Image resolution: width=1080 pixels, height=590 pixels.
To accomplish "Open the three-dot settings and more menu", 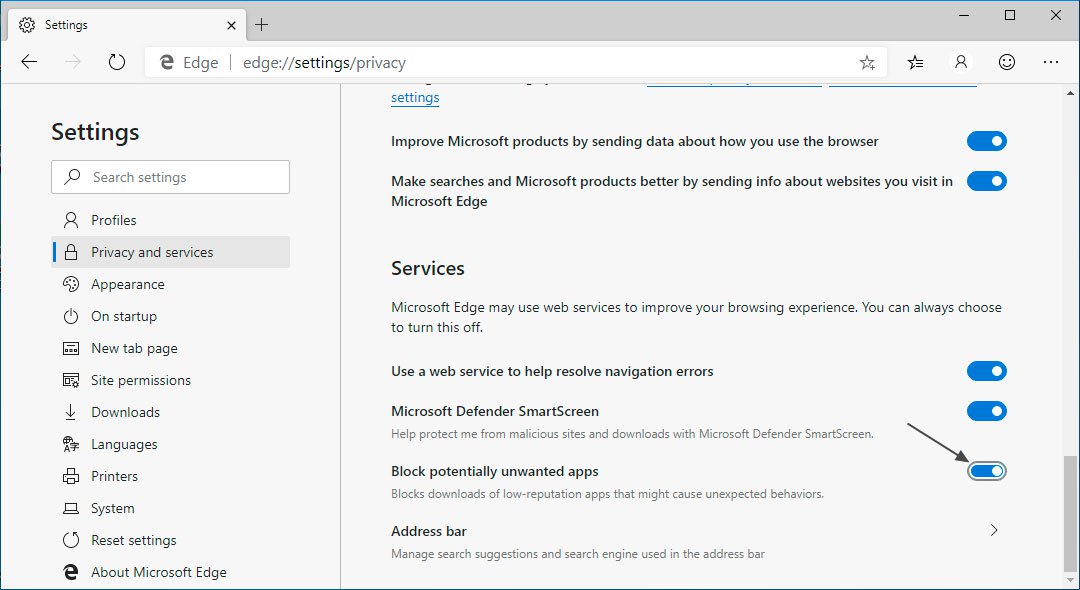I will click(x=1051, y=62).
